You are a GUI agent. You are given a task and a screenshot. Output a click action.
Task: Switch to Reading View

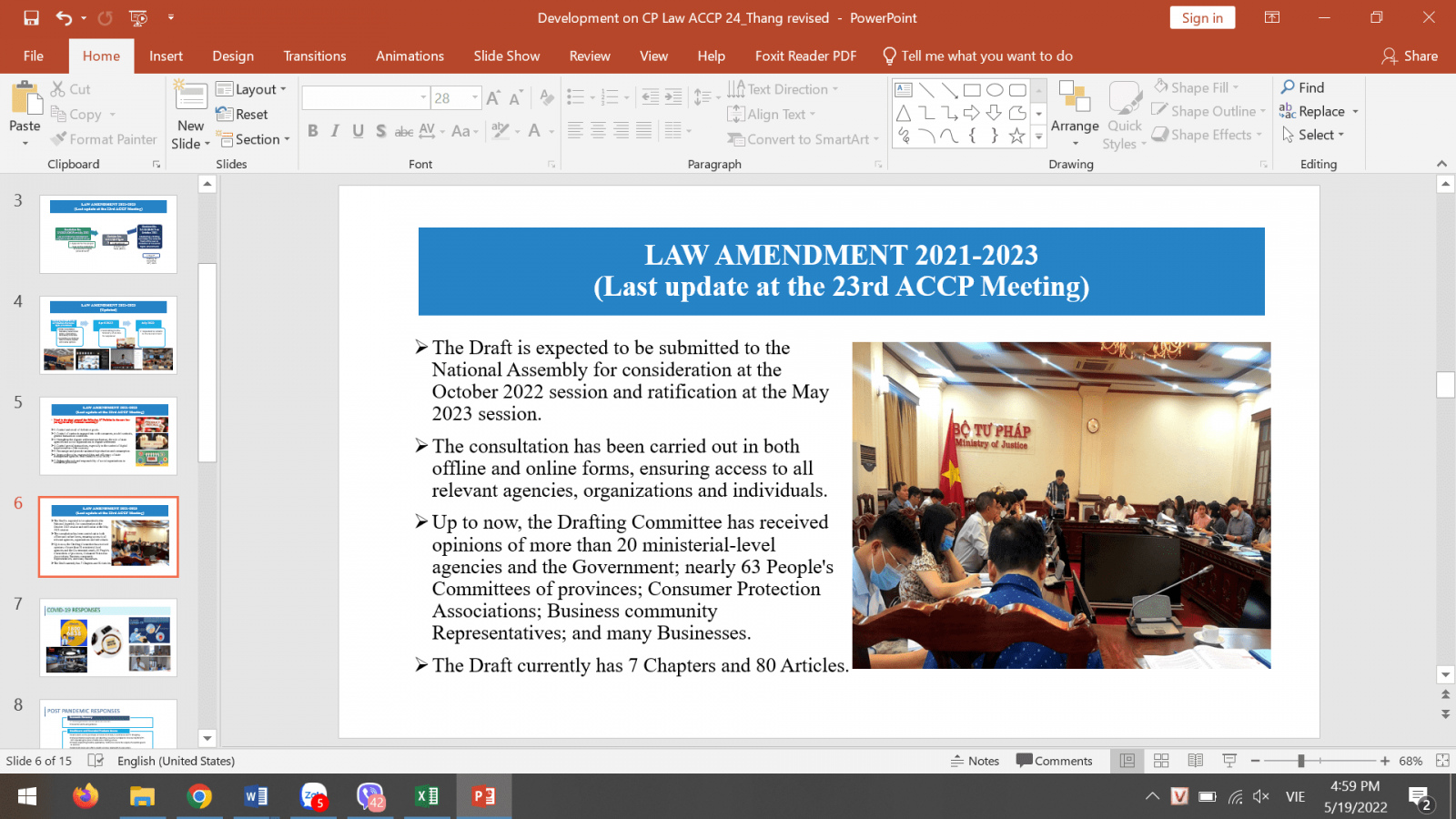click(1196, 761)
